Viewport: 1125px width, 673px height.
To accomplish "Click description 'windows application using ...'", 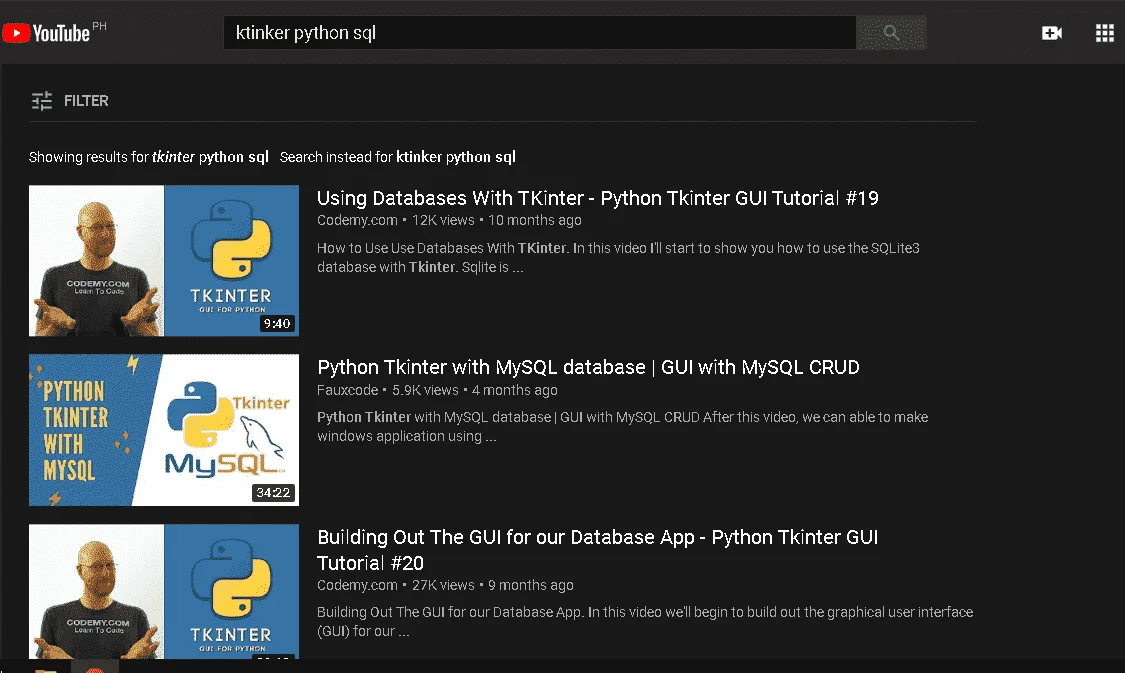I will [407, 436].
